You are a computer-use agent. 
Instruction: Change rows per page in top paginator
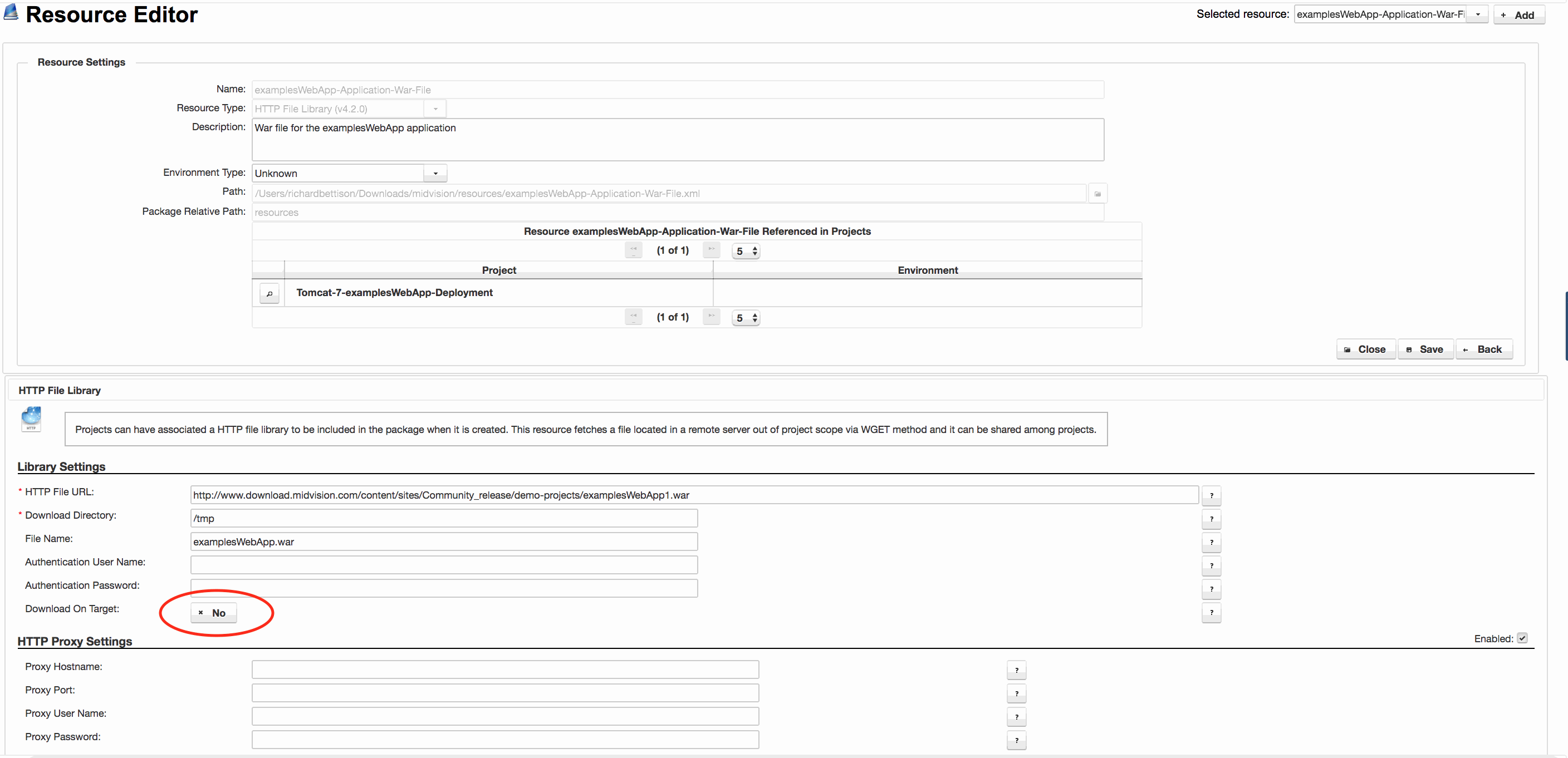coord(746,250)
